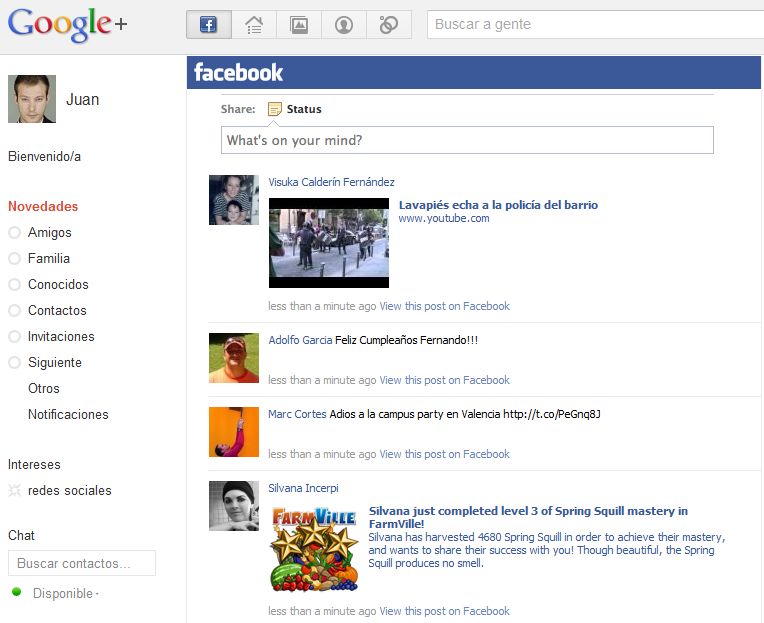Image resolution: width=764 pixels, height=623 pixels.
Task: Click the What's on your mind box
Action: [x=467, y=140]
